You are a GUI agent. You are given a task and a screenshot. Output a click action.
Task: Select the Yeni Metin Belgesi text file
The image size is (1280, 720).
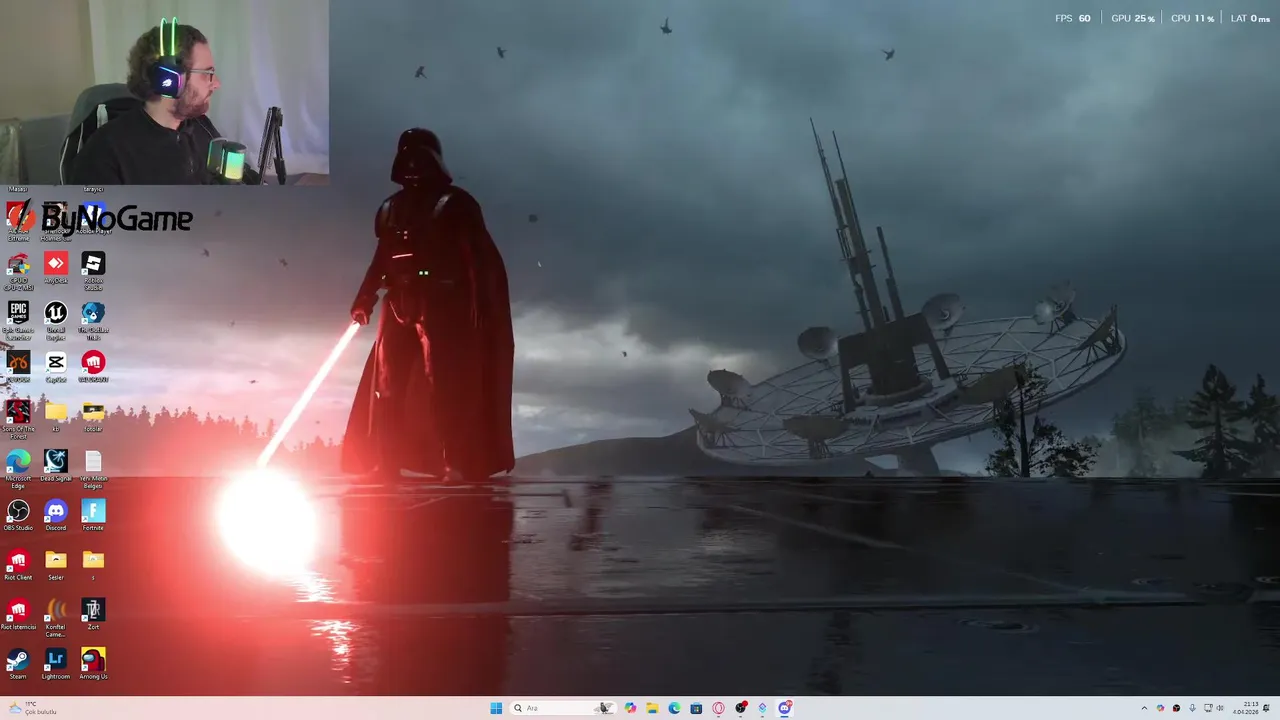pyautogui.click(x=93, y=468)
